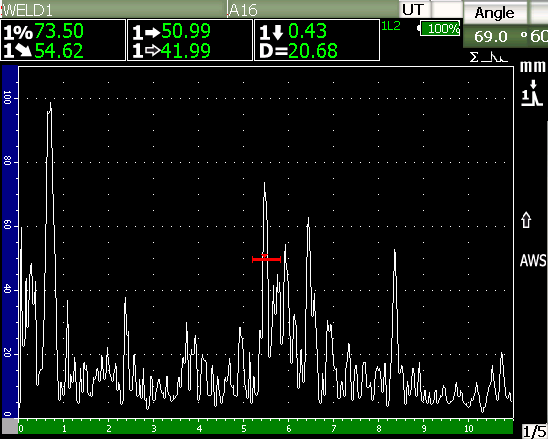Click division 7 on the horizontal axis
The height and width of the screenshot is (439, 548).
(x=334, y=429)
